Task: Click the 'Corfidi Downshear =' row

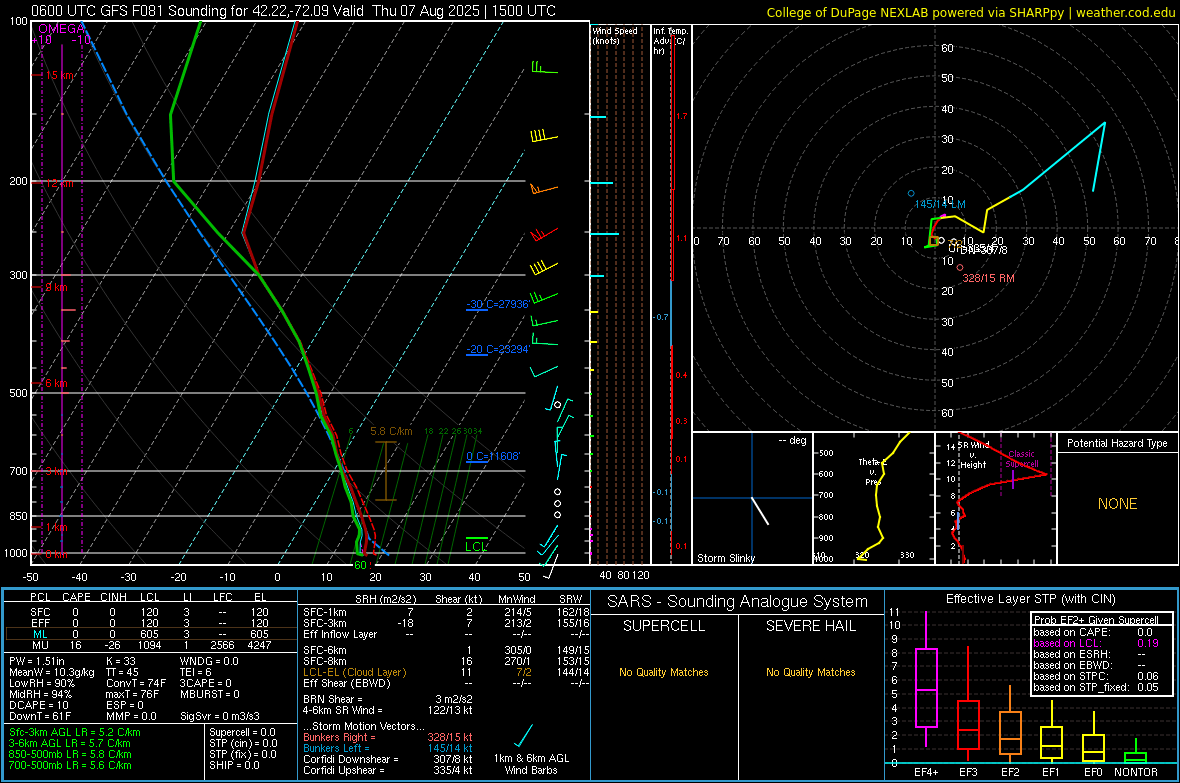Action: click(x=388, y=759)
